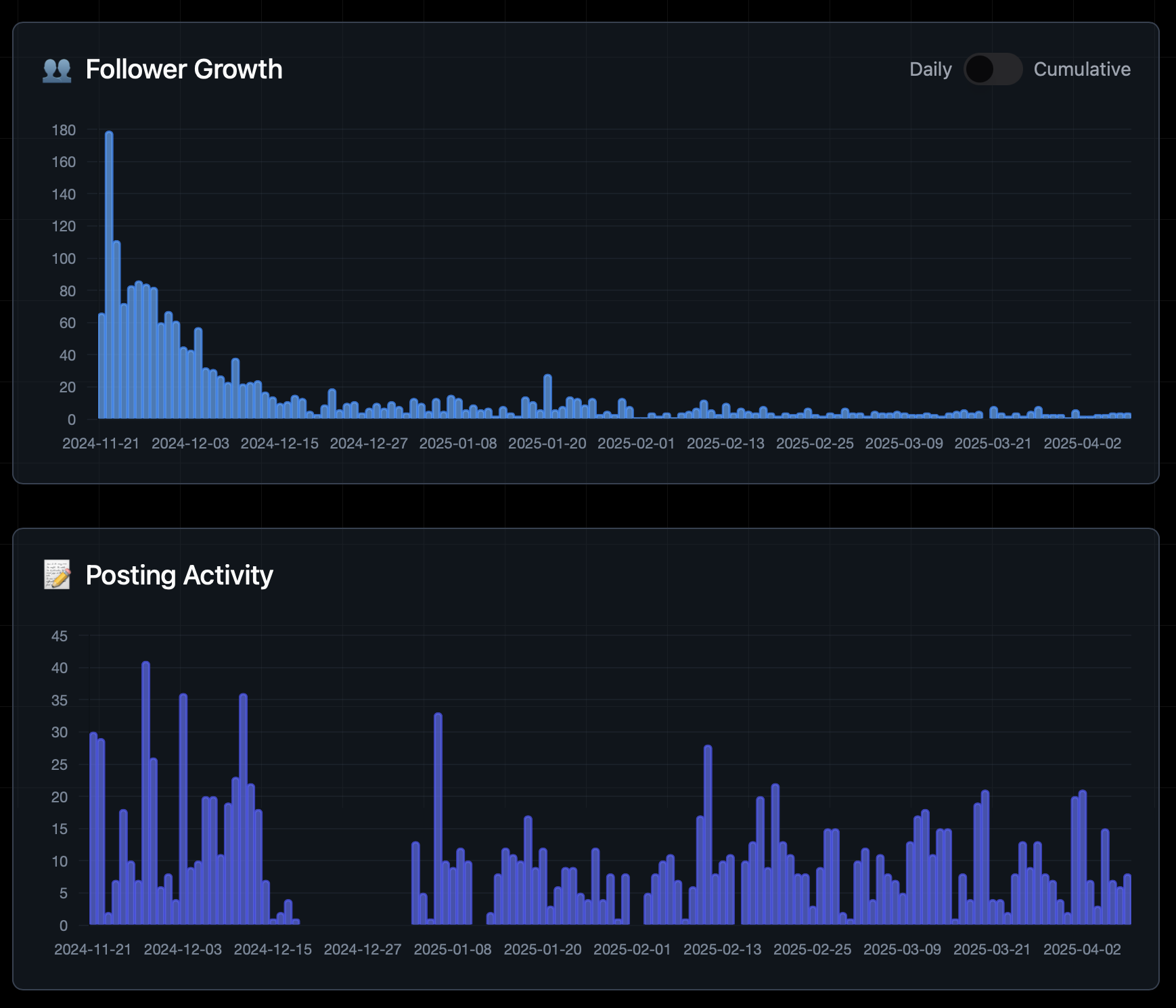
Task: Toggle the Daily/Cumulative switch
Action: 992,69
